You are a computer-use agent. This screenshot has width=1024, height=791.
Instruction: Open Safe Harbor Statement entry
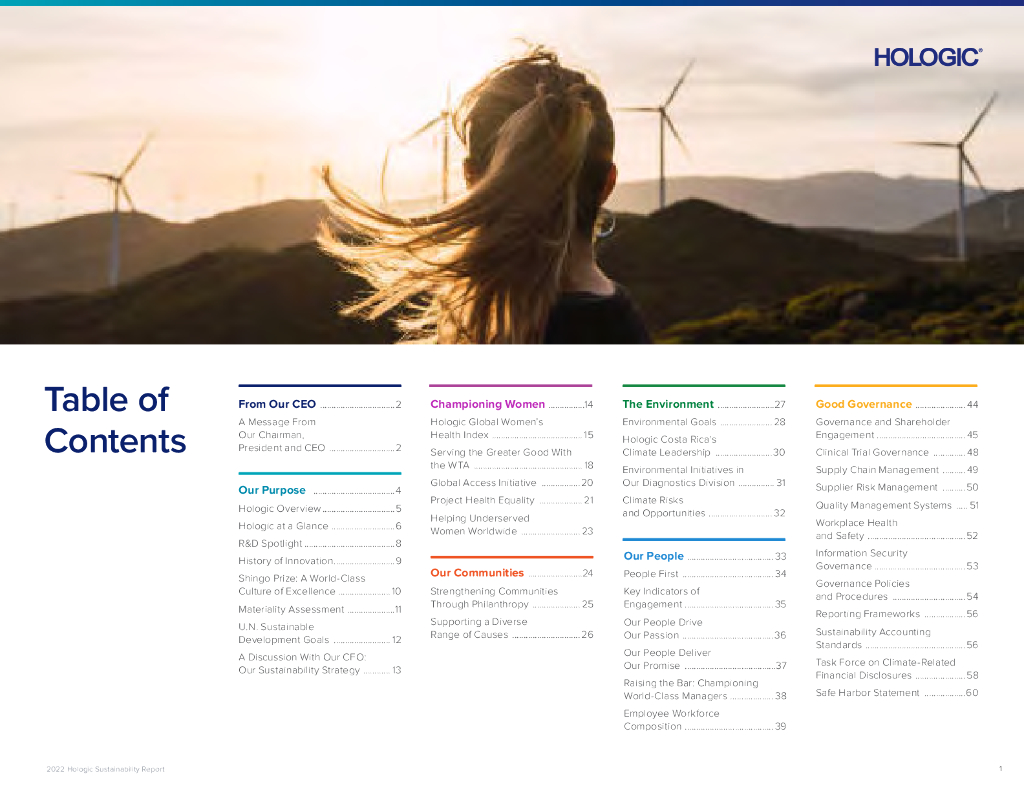point(897,693)
